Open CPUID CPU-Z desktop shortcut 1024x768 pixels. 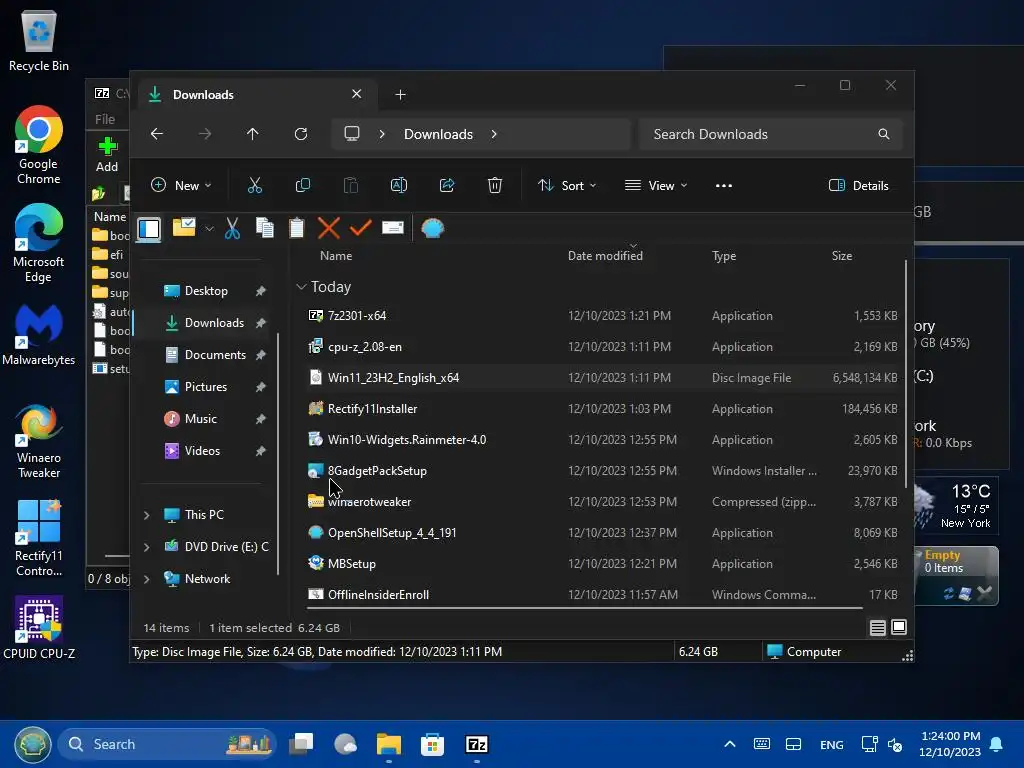(39, 628)
